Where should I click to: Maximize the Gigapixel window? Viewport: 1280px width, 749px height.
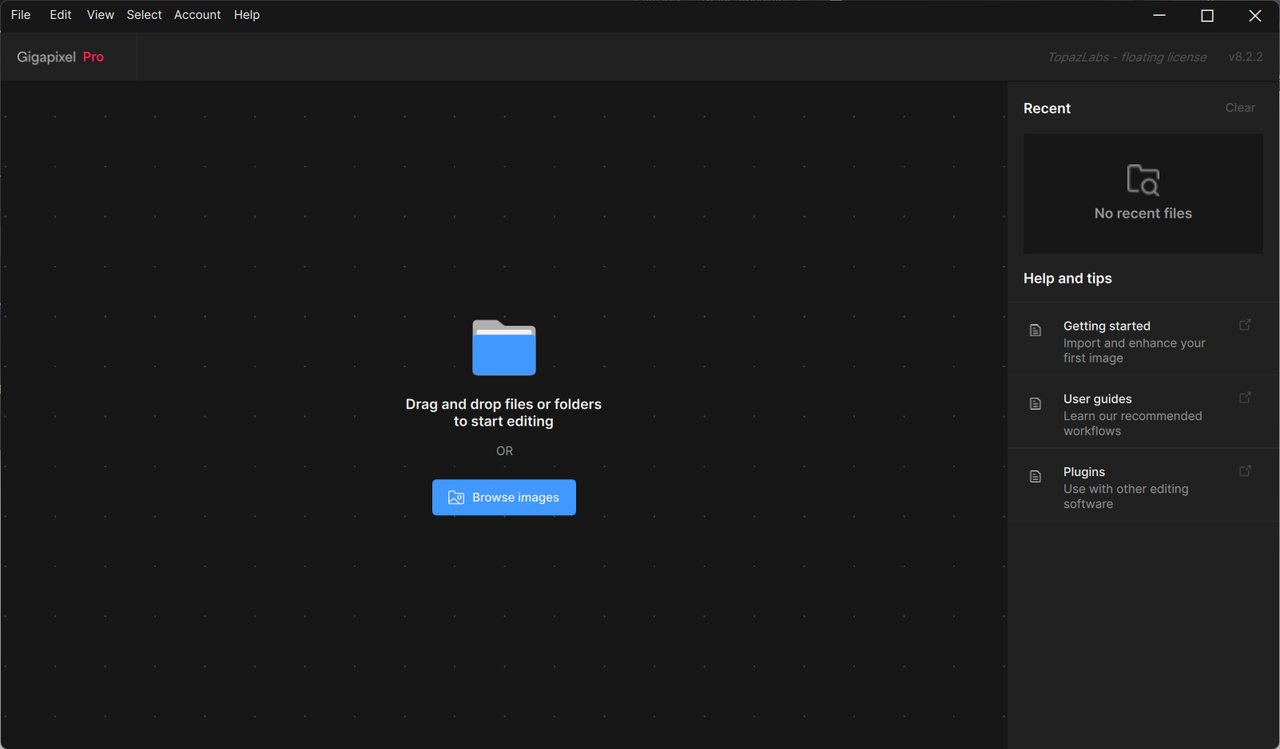coord(1207,15)
